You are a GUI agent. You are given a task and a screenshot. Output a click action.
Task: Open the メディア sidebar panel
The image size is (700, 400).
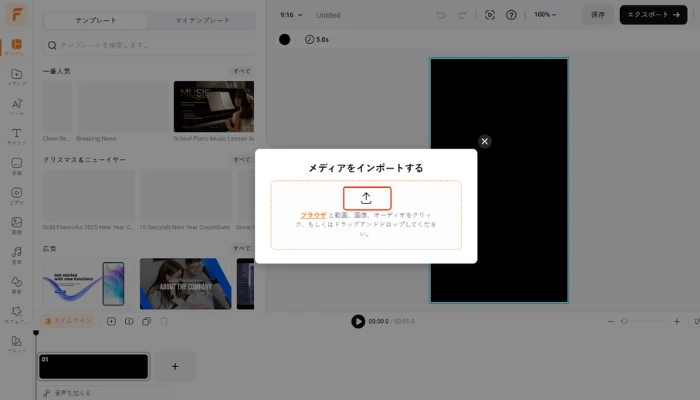(x=17, y=77)
